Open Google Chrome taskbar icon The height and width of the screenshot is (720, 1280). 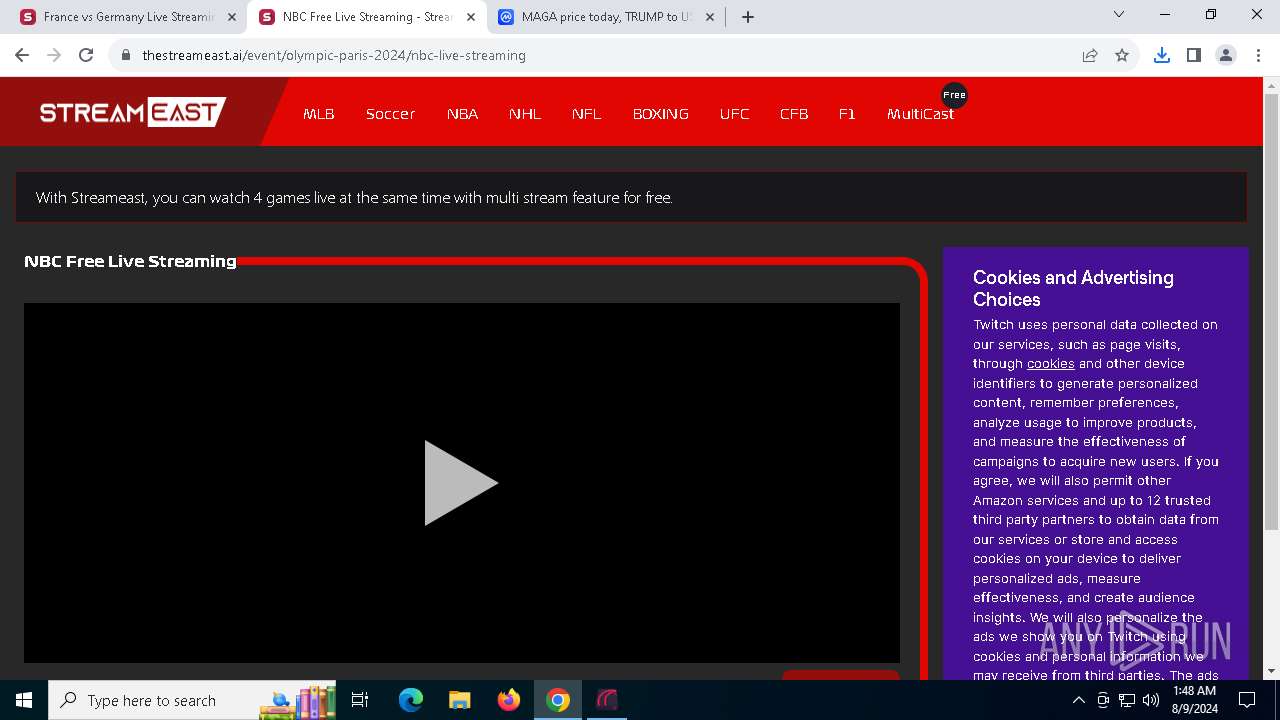point(558,700)
